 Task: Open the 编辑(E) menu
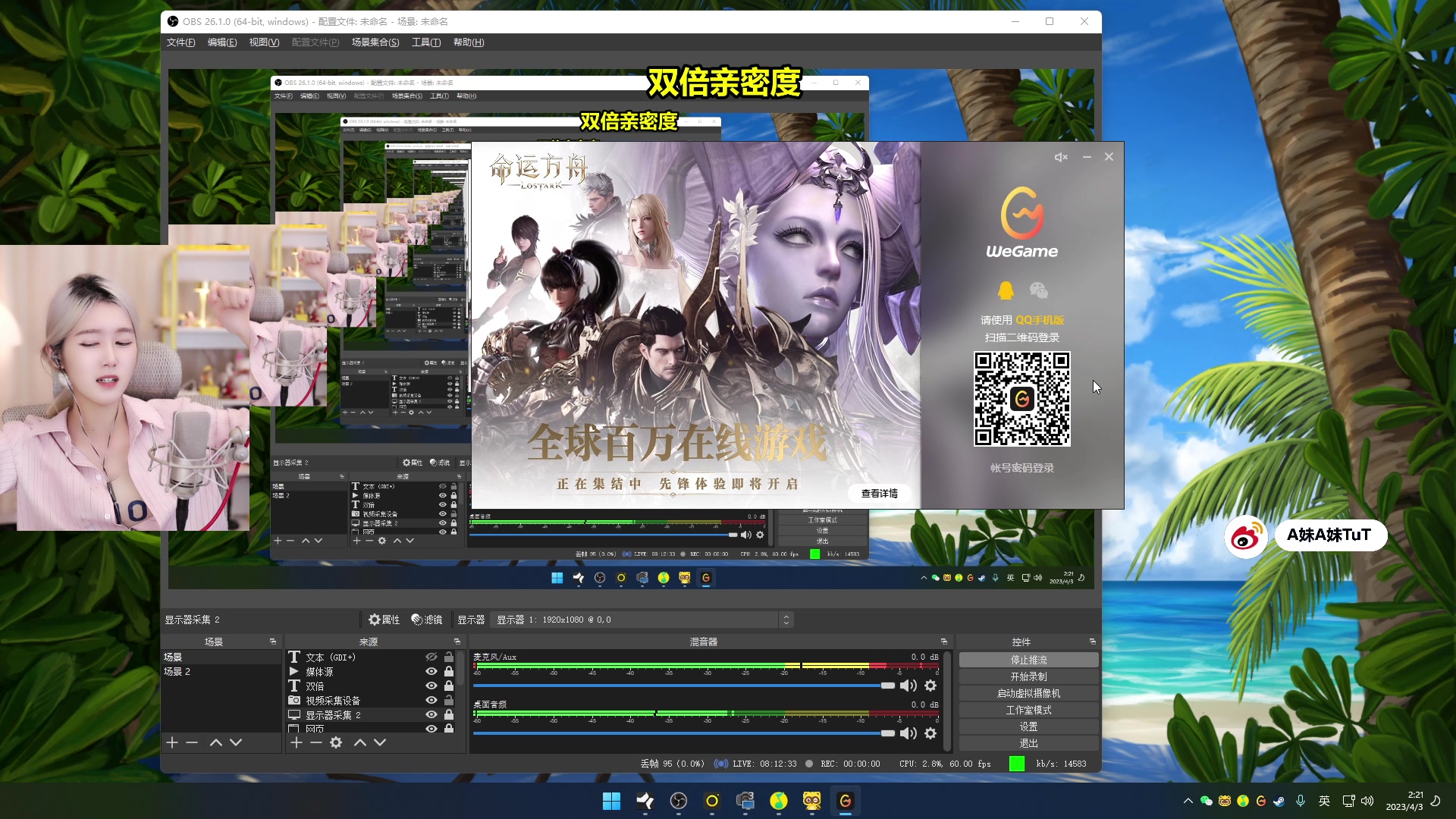[x=222, y=42]
